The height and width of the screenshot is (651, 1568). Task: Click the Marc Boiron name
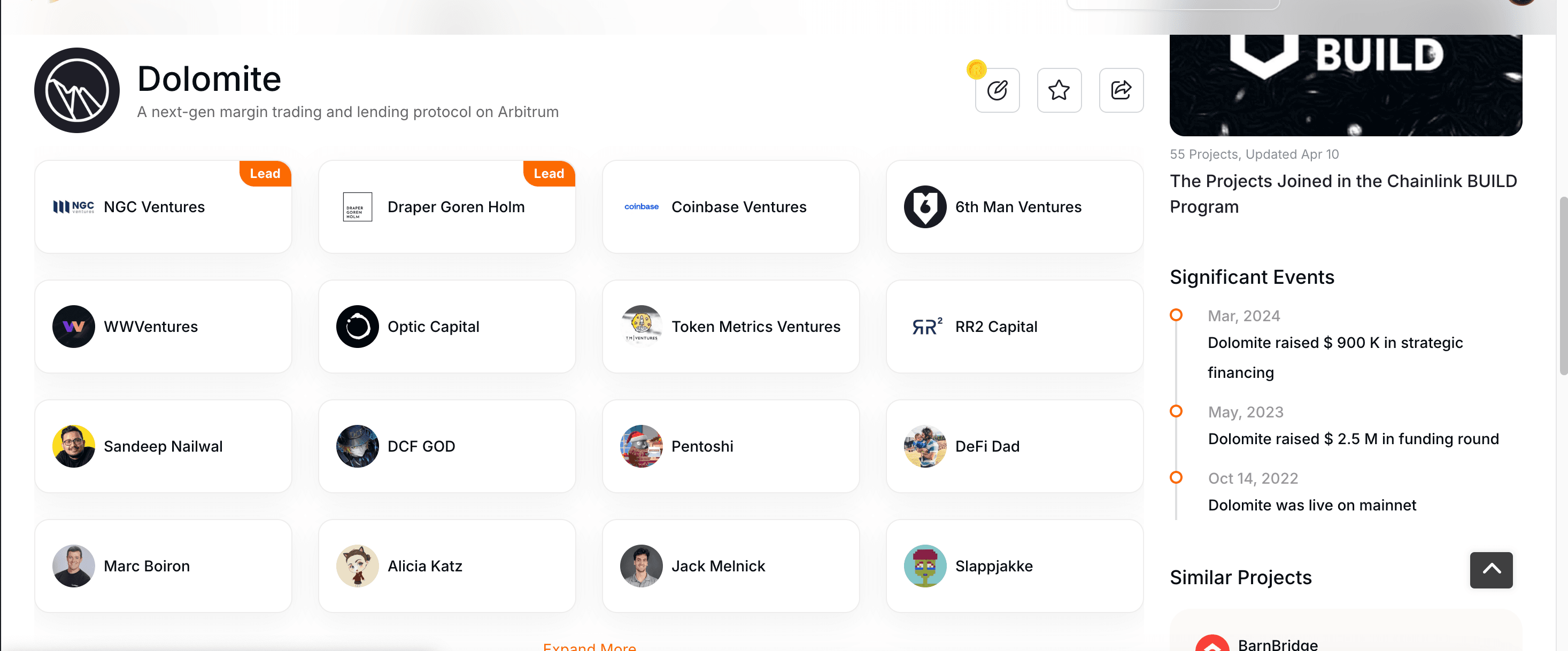tap(146, 566)
